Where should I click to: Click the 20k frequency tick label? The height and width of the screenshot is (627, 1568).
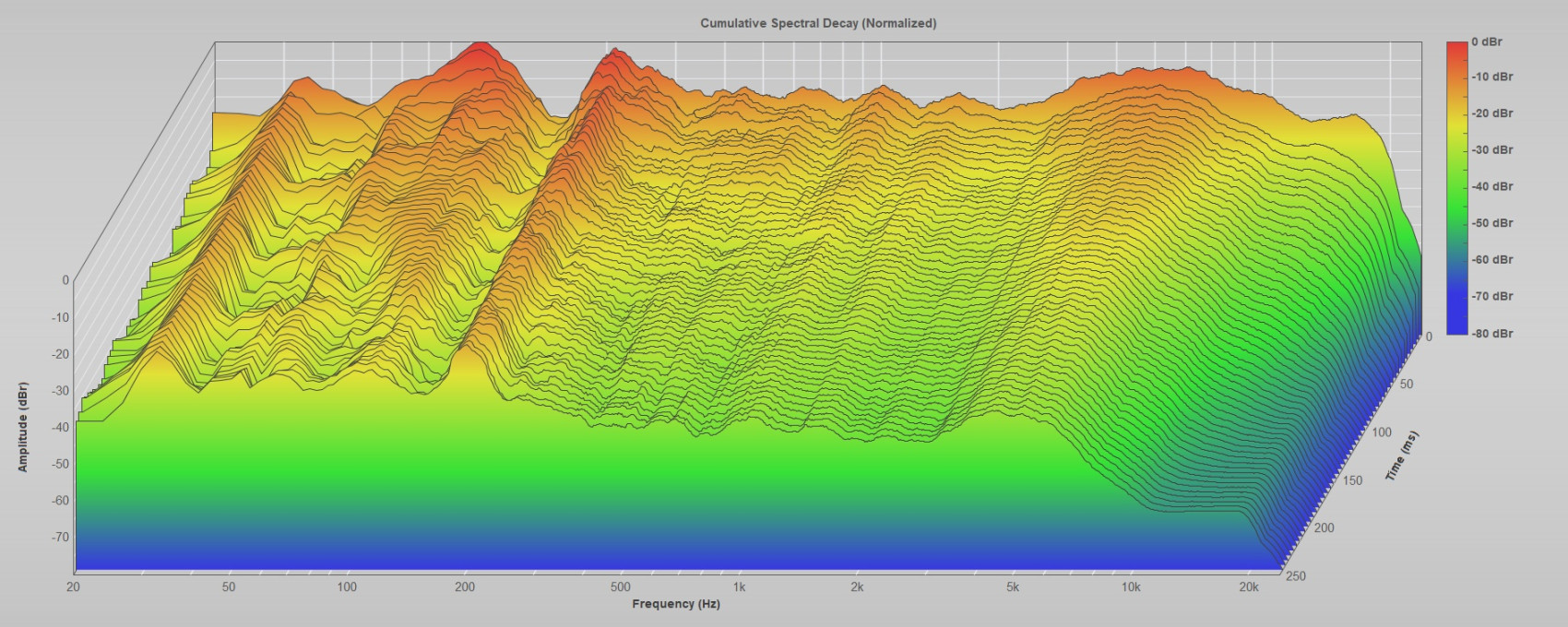point(1249,587)
